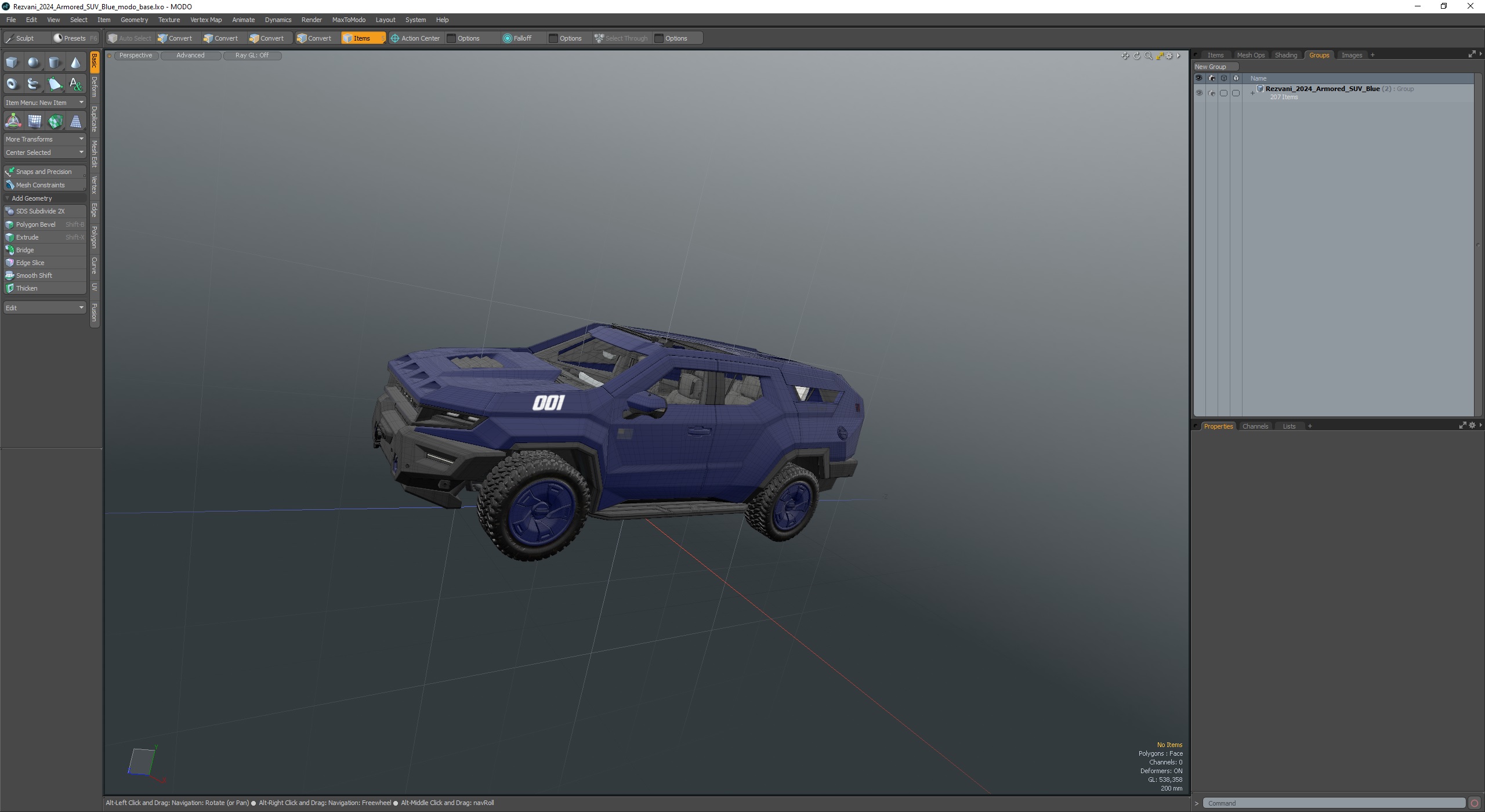1485x812 pixels.
Task: Open More Transforms dropdown
Action: tap(45, 139)
